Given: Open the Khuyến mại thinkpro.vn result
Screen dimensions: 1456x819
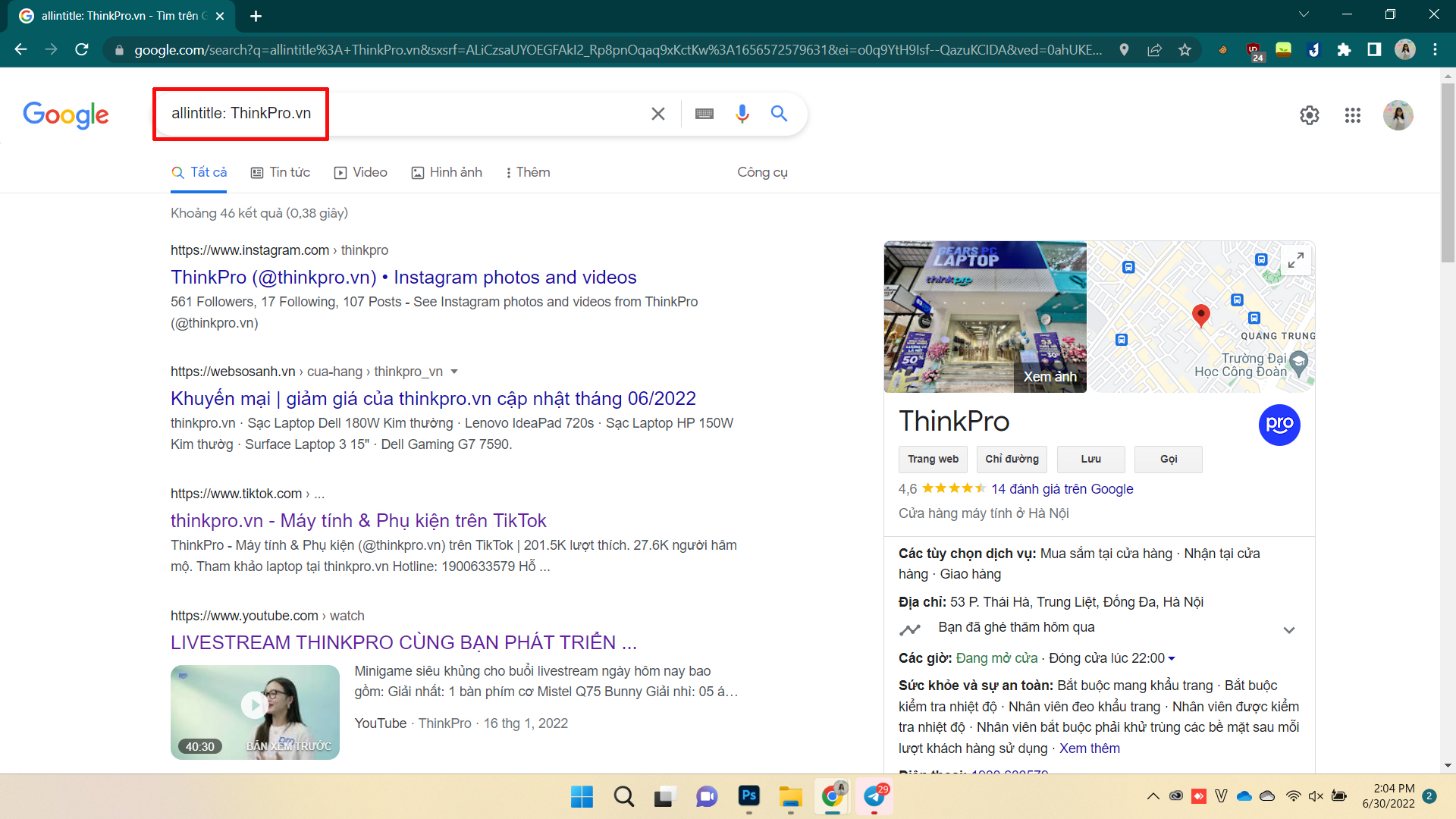Looking at the screenshot, I should [x=433, y=399].
